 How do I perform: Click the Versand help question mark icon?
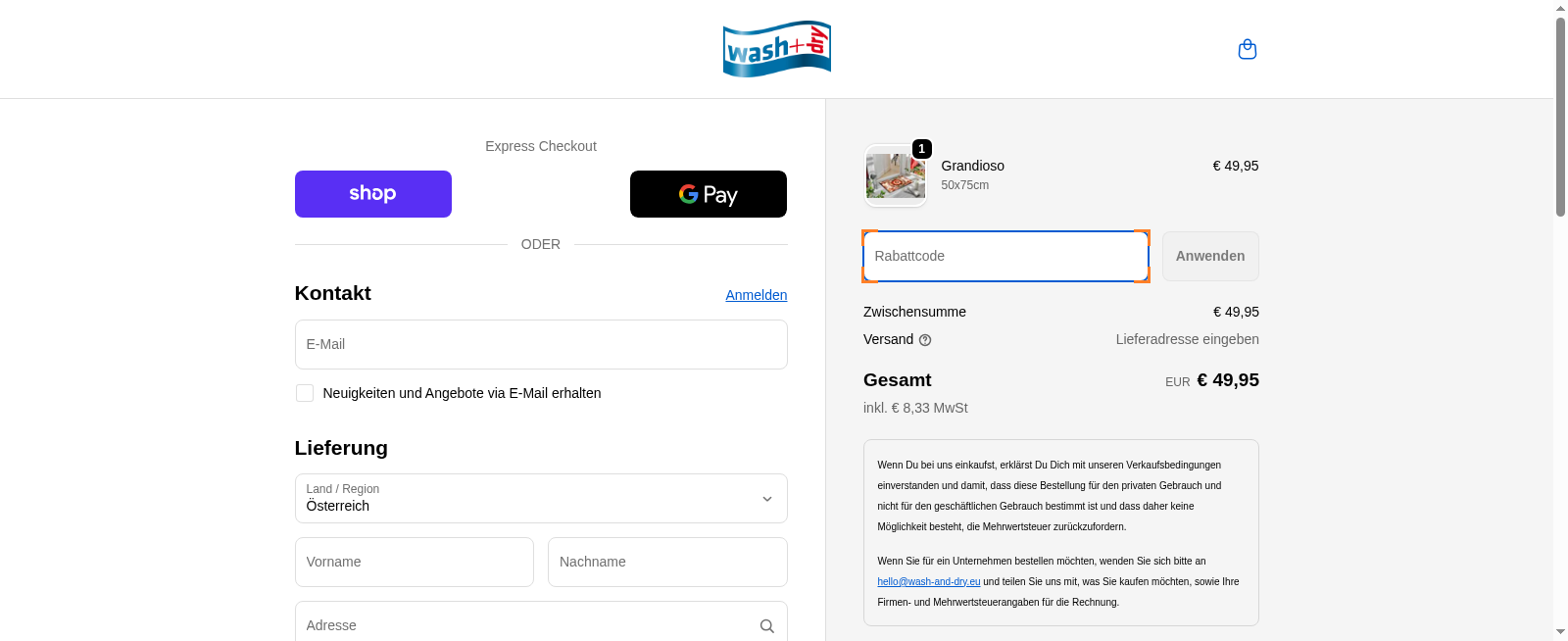[925, 340]
